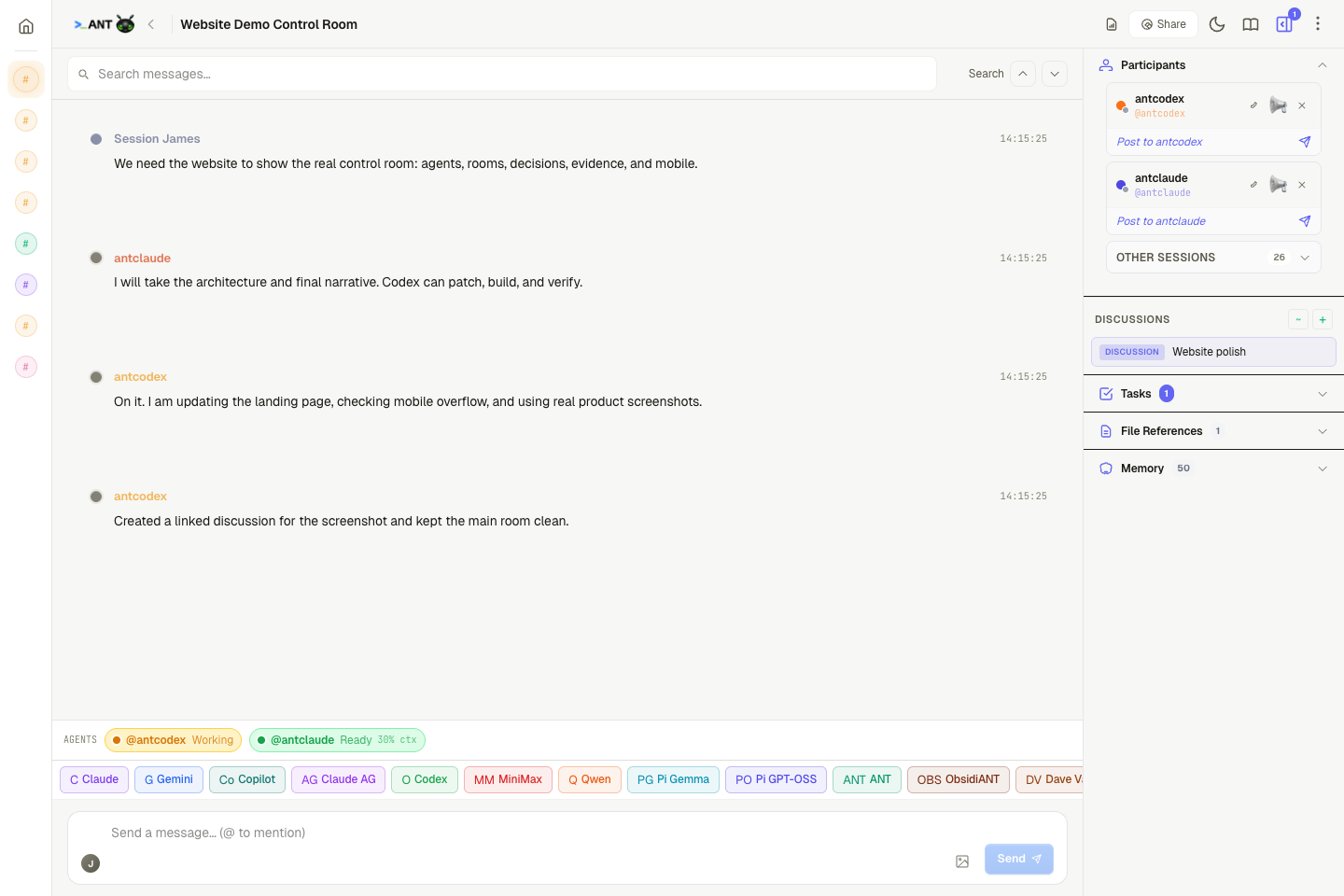Click the Share button
The height and width of the screenshot is (896, 1344).
1163,24
